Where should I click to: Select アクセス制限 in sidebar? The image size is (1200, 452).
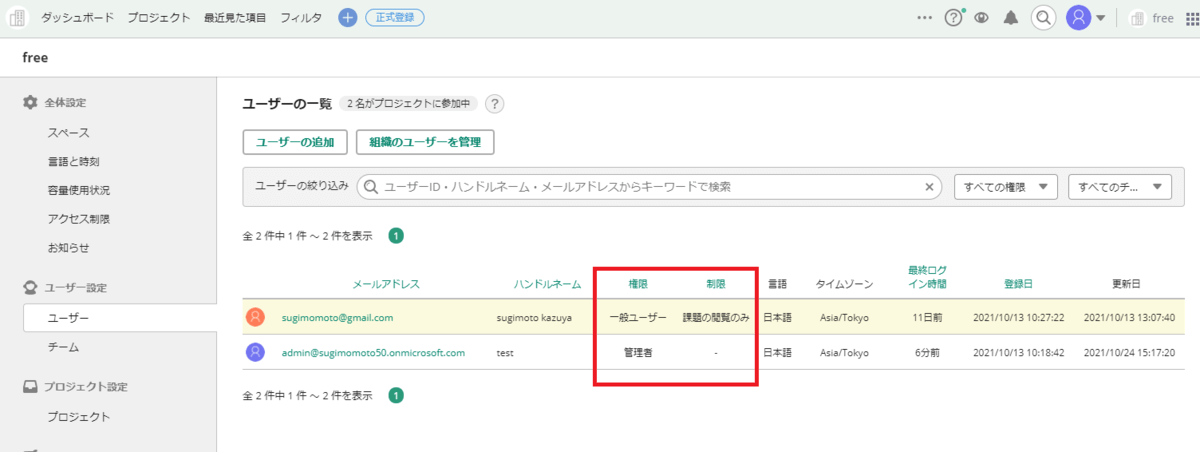pyautogui.click(x=78, y=219)
